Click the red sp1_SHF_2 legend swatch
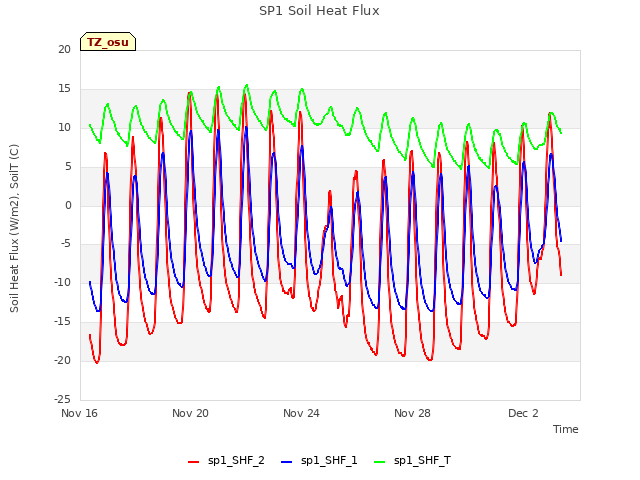The height and width of the screenshot is (480, 640). click(x=193, y=462)
